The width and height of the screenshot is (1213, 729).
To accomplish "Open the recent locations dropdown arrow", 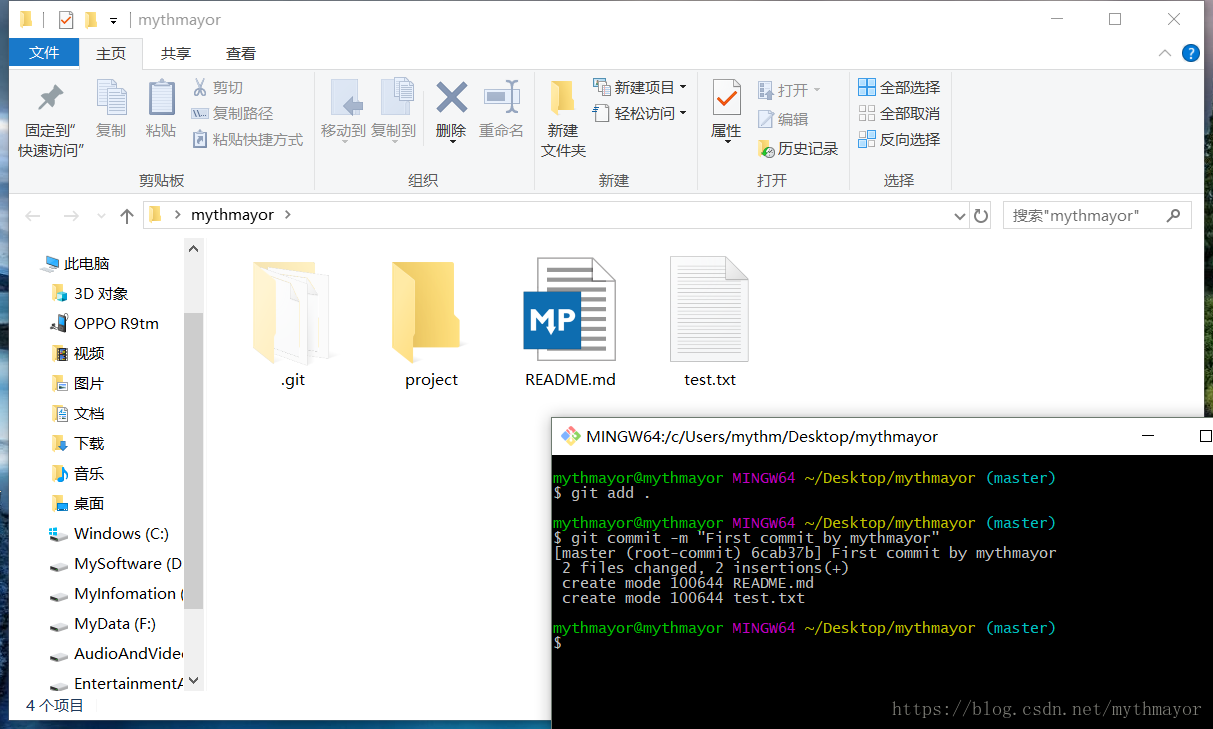I will [x=101, y=216].
